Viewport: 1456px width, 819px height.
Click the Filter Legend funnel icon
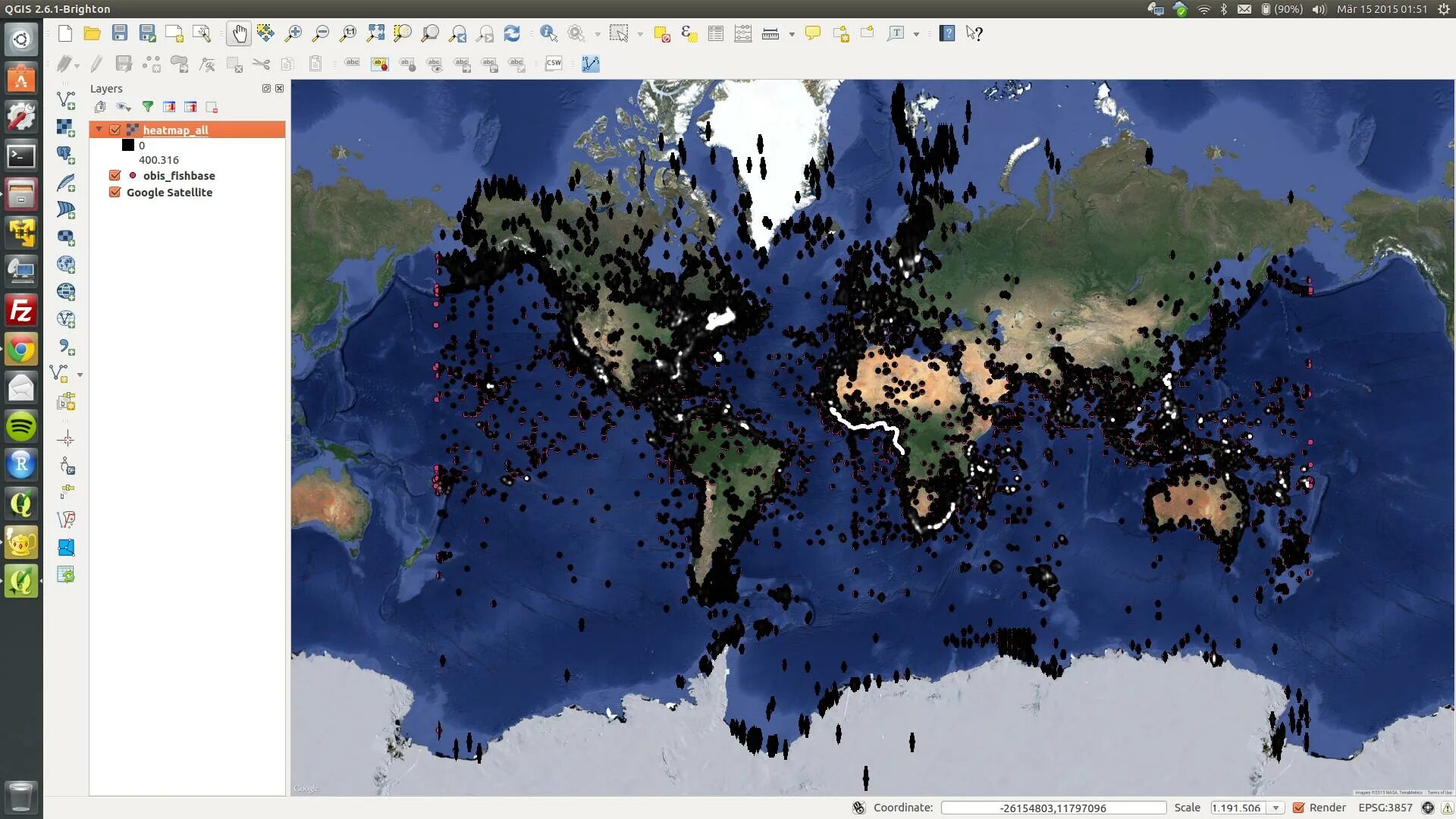[148, 107]
